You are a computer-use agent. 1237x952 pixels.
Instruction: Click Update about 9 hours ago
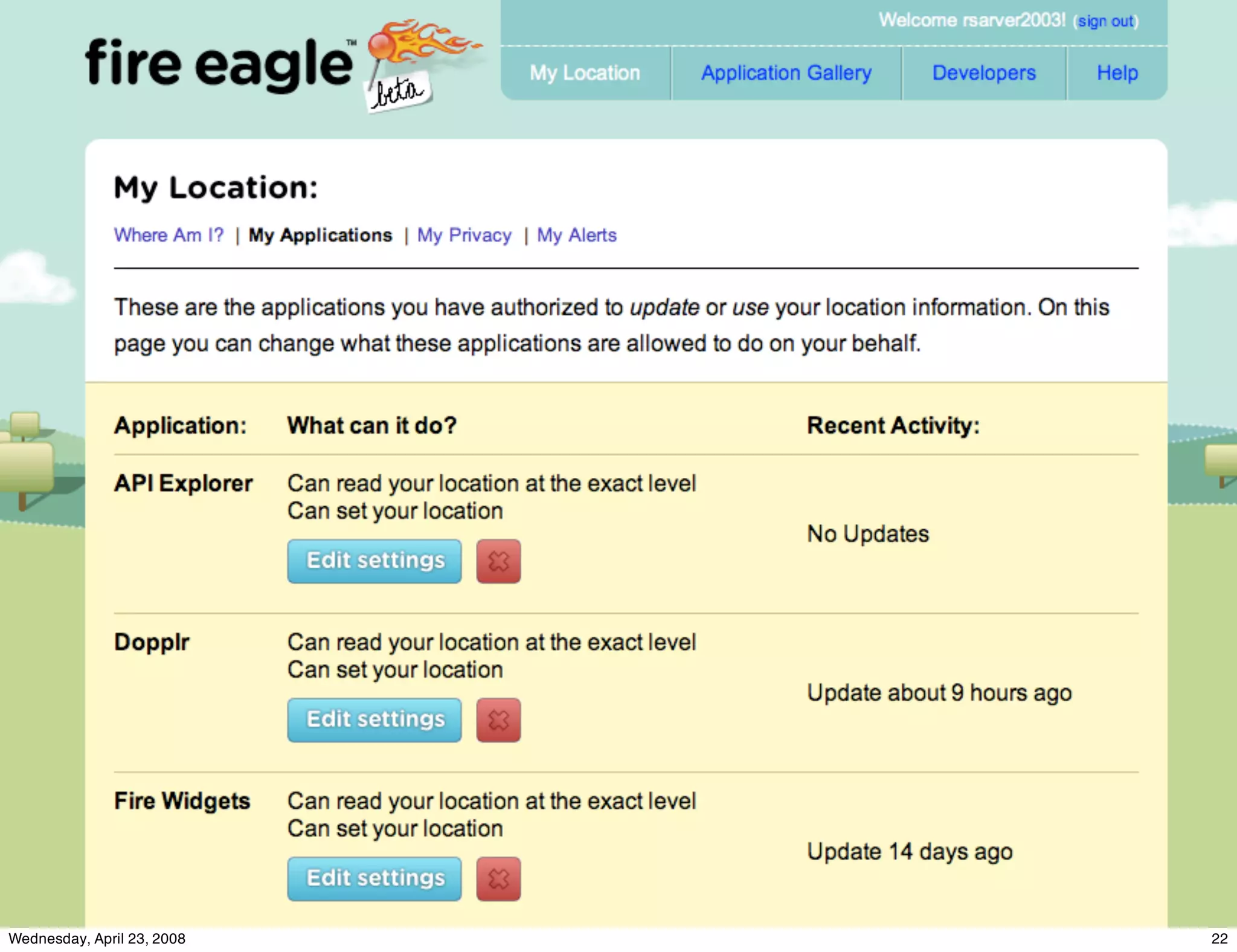coord(939,693)
